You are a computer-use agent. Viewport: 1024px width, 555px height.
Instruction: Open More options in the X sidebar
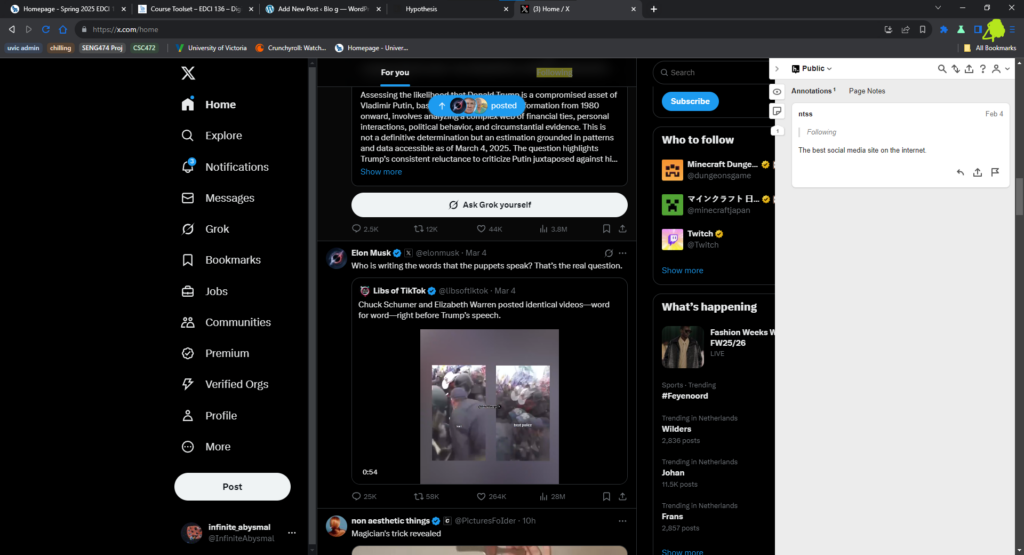[206, 447]
